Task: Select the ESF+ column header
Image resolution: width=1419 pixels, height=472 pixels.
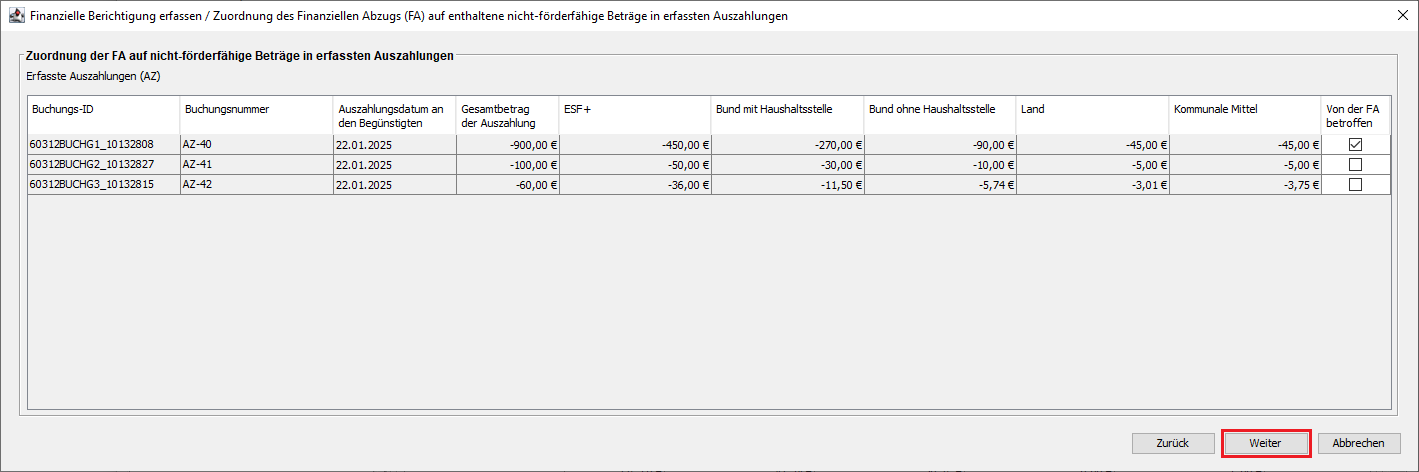Action: tap(635, 115)
